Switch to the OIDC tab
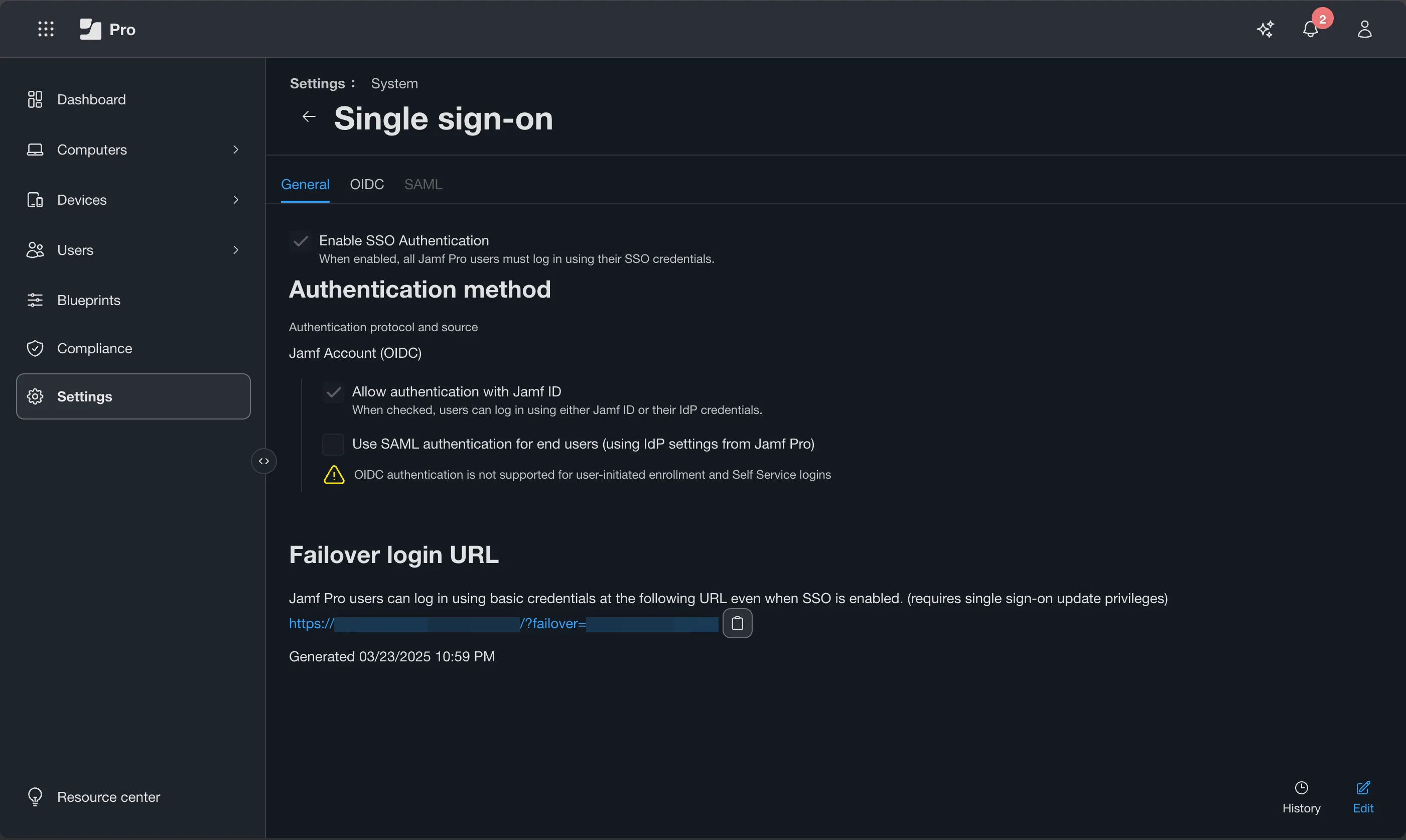Viewport: 1406px width, 840px height. click(x=367, y=185)
